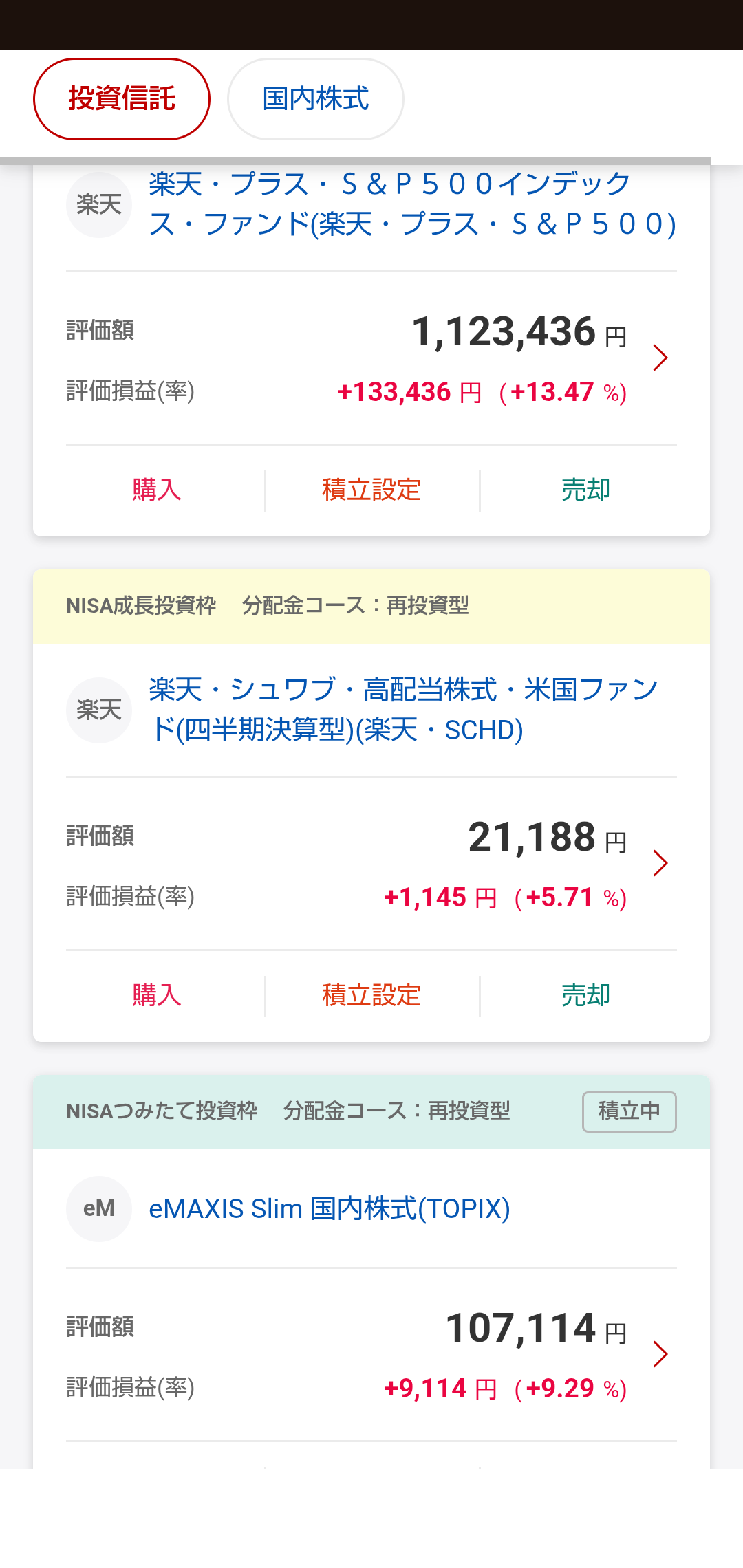Tap the NISA成長投資枠 header banner
This screenshot has height=1568, width=743.
[371, 606]
